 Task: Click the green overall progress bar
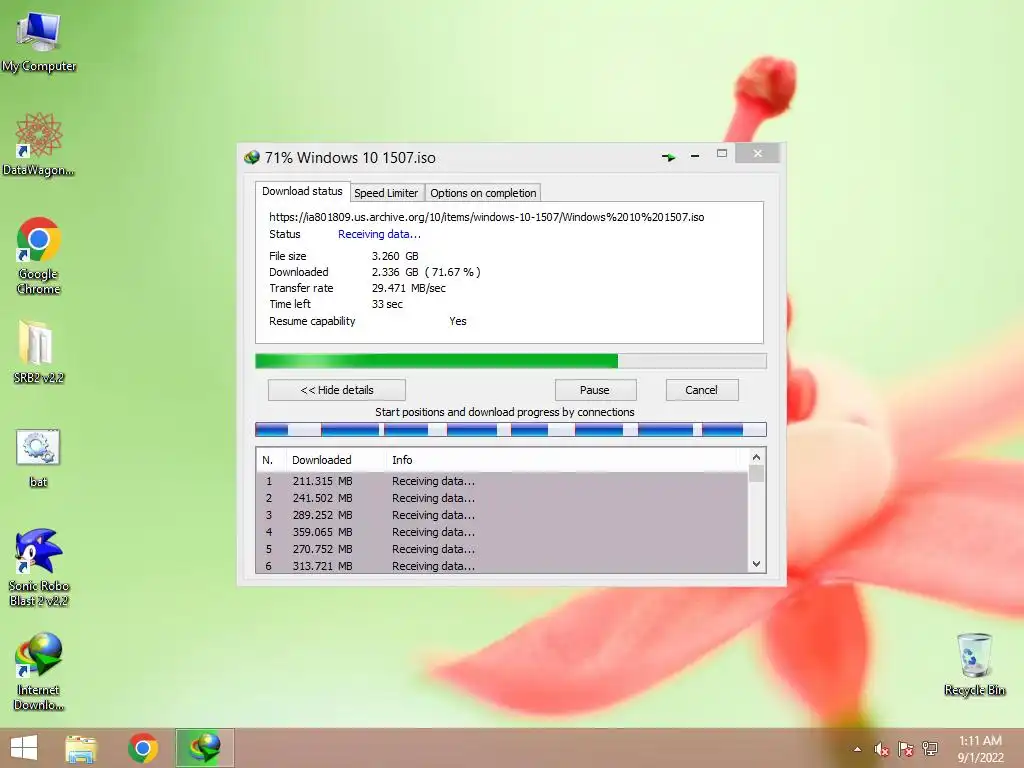pyautogui.click(x=511, y=361)
